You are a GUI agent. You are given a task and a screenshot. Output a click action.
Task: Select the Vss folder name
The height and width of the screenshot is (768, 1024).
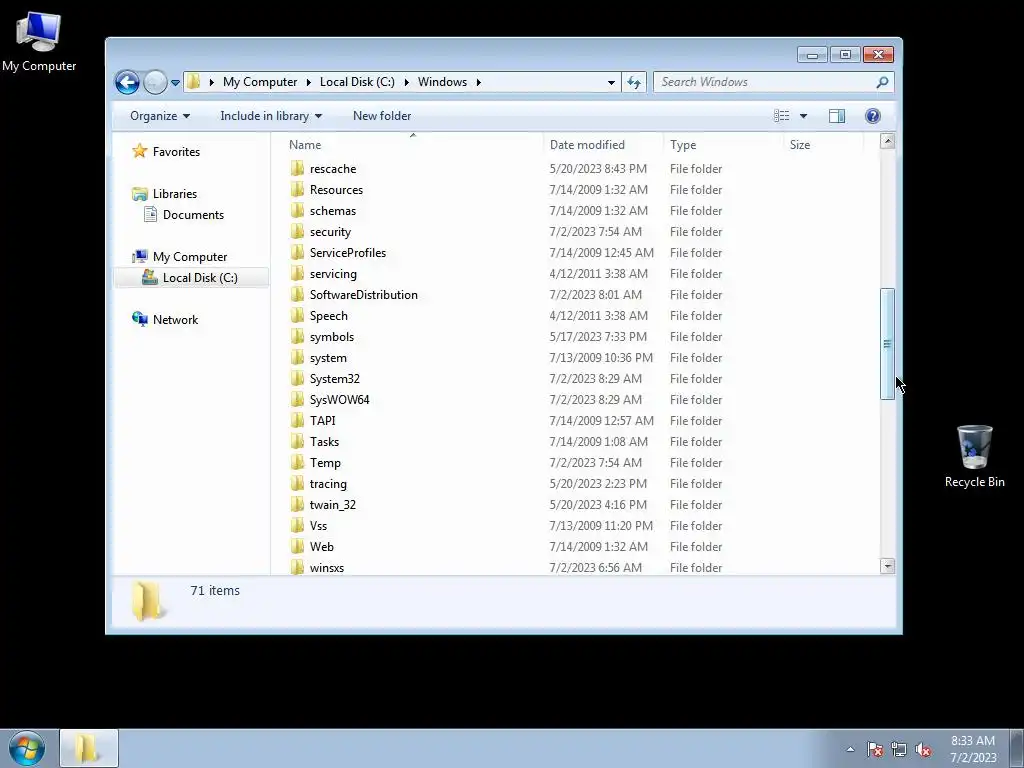(x=318, y=526)
